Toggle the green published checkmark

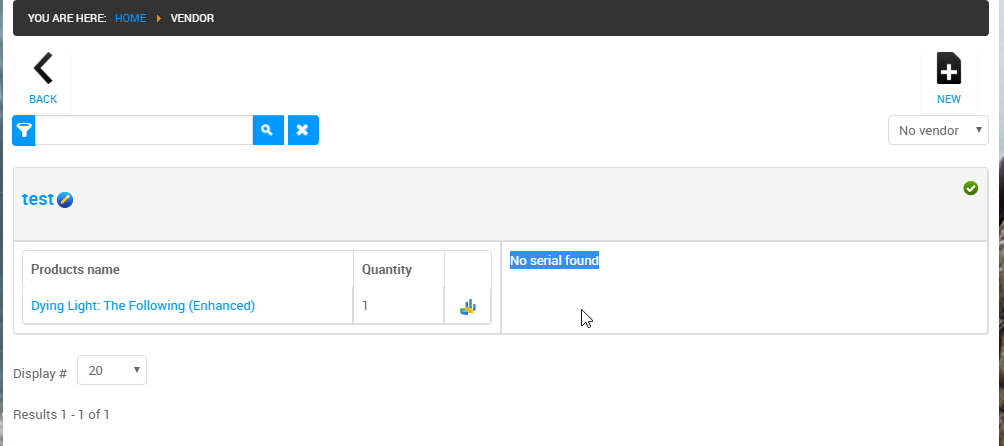click(970, 188)
